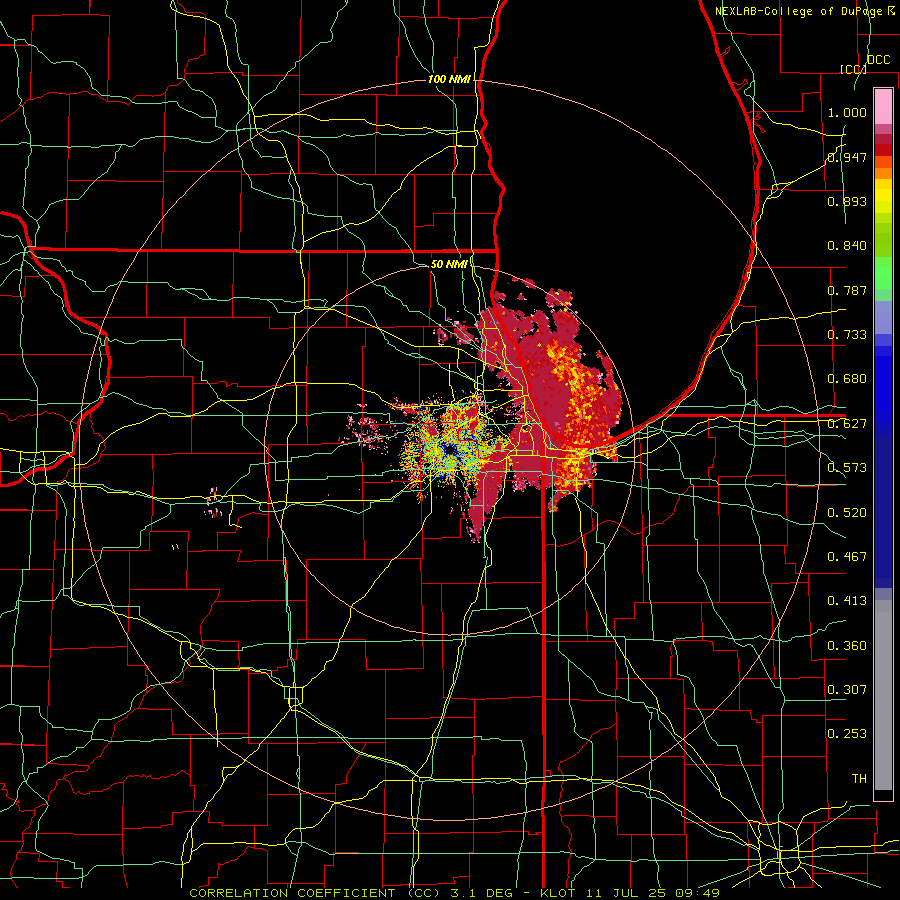Click the "DCC" label above the color scale

pyautogui.click(x=878, y=59)
